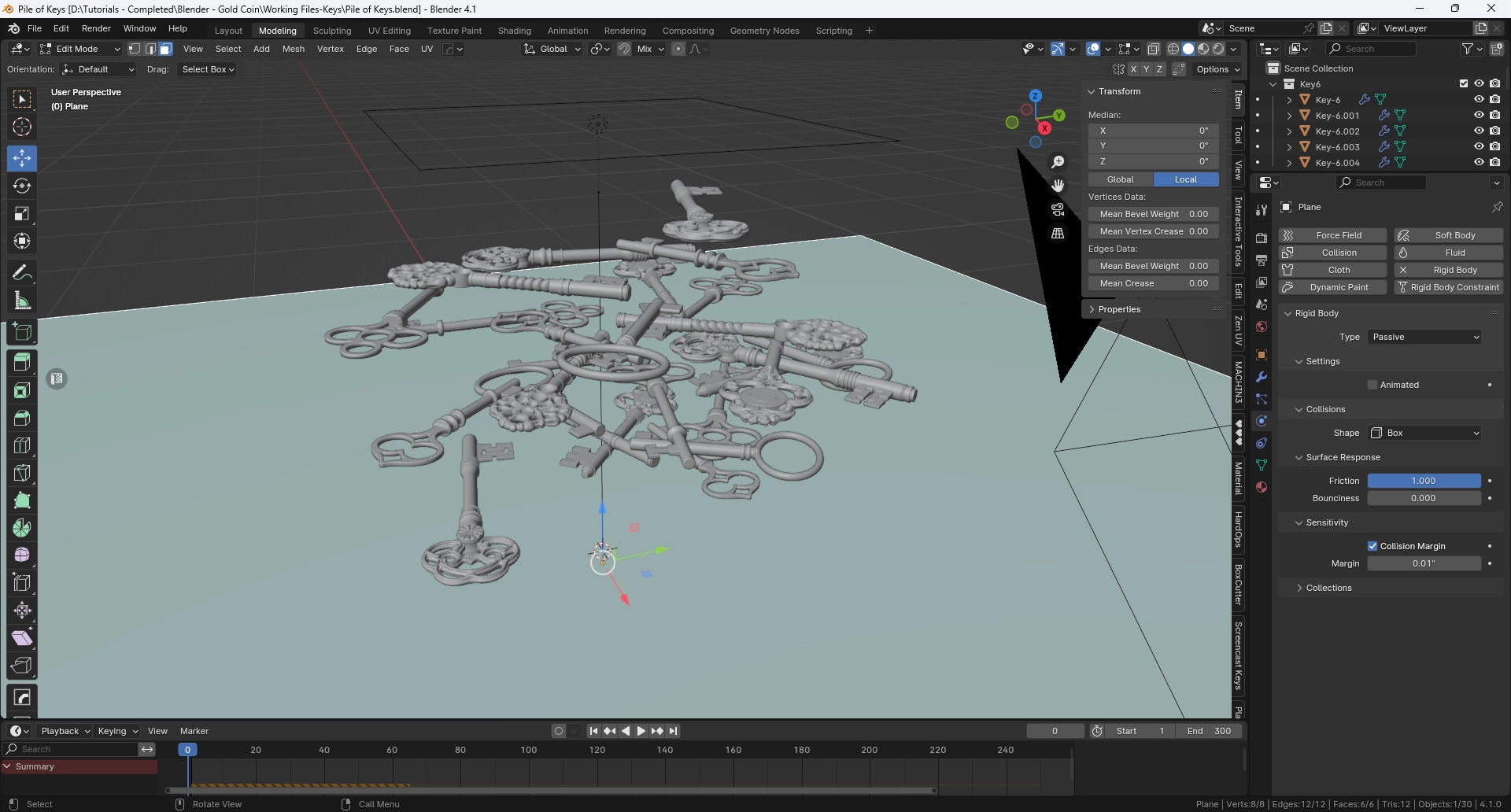Switch median transform to Global
This screenshot has width=1511, height=812.
click(1120, 179)
